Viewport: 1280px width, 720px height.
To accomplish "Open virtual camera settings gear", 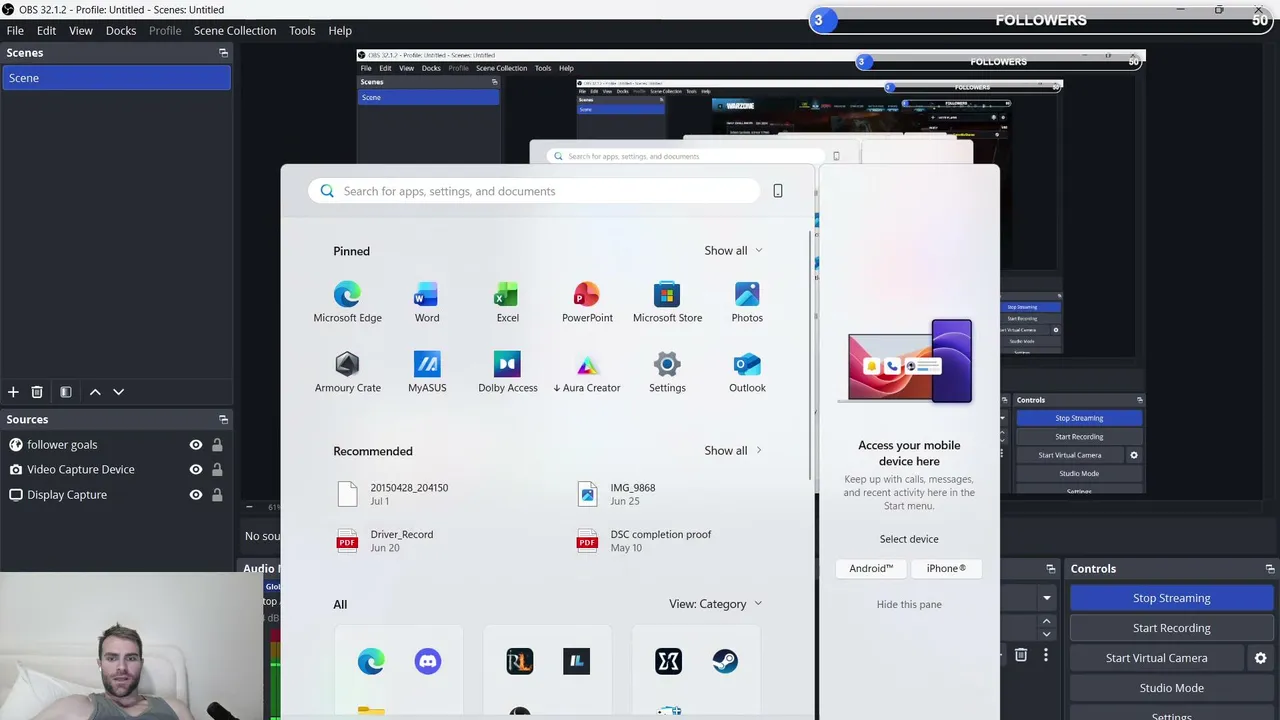I will tap(1260, 658).
